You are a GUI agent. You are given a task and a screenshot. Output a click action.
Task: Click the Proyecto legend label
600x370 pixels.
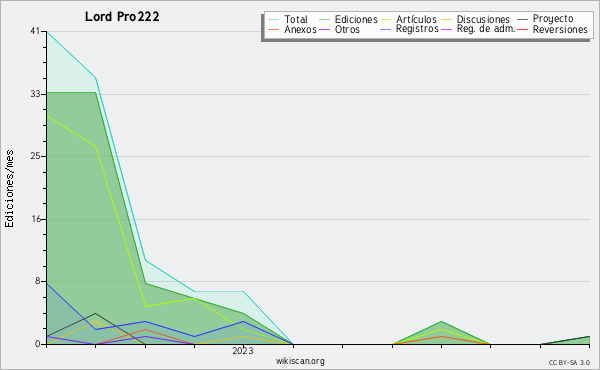[553, 18]
